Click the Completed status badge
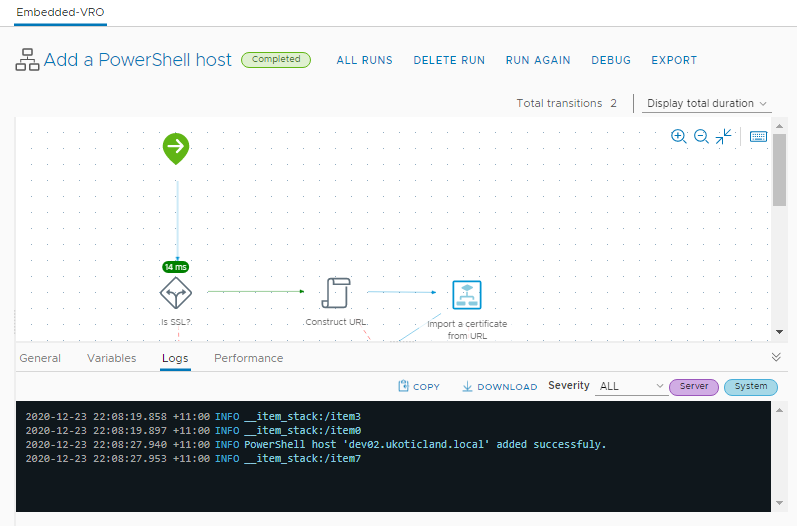The height and width of the screenshot is (526, 797). 275,59
